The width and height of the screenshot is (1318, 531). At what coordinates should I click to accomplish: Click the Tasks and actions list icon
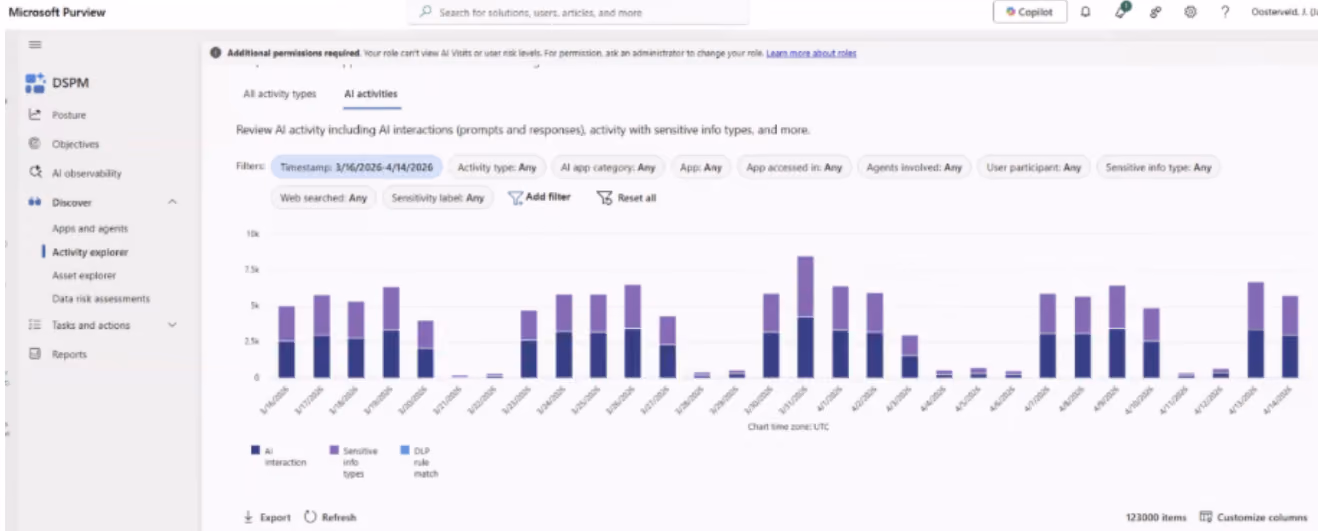[35, 325]
